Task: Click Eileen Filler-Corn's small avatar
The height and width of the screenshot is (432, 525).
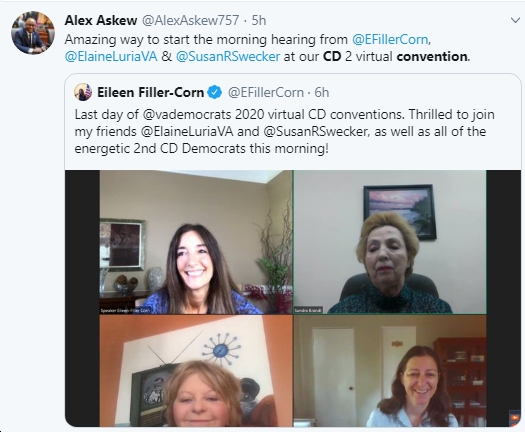Action: click(x=83, y=92)
